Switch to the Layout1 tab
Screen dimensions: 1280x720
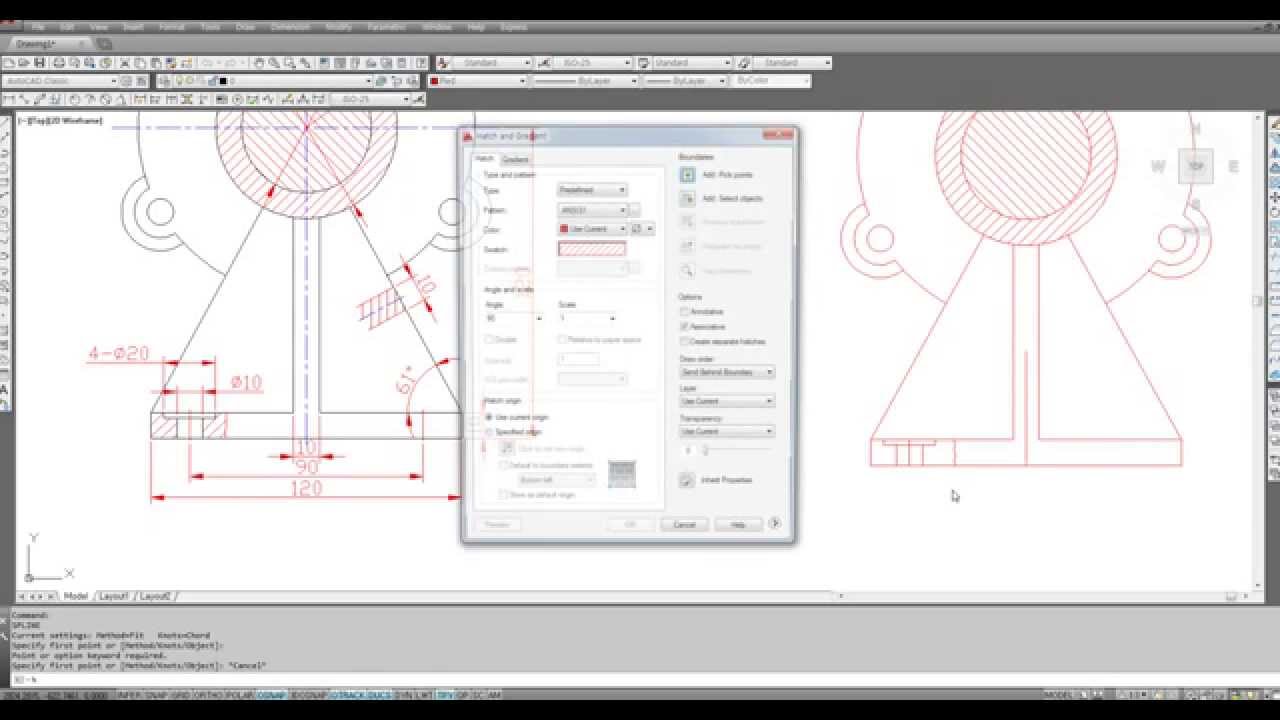pyautogui.click(x=114, y=596)
